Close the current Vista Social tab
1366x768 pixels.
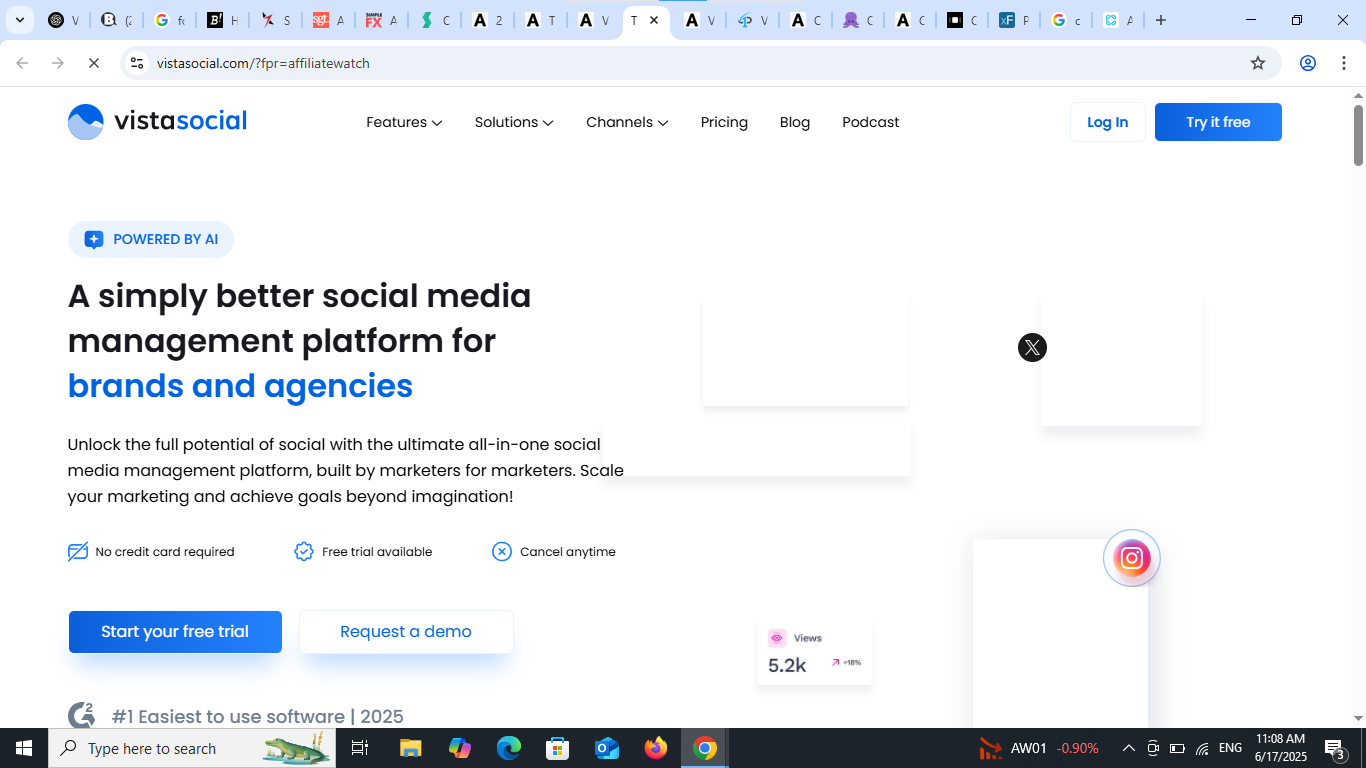coord(654,20)
